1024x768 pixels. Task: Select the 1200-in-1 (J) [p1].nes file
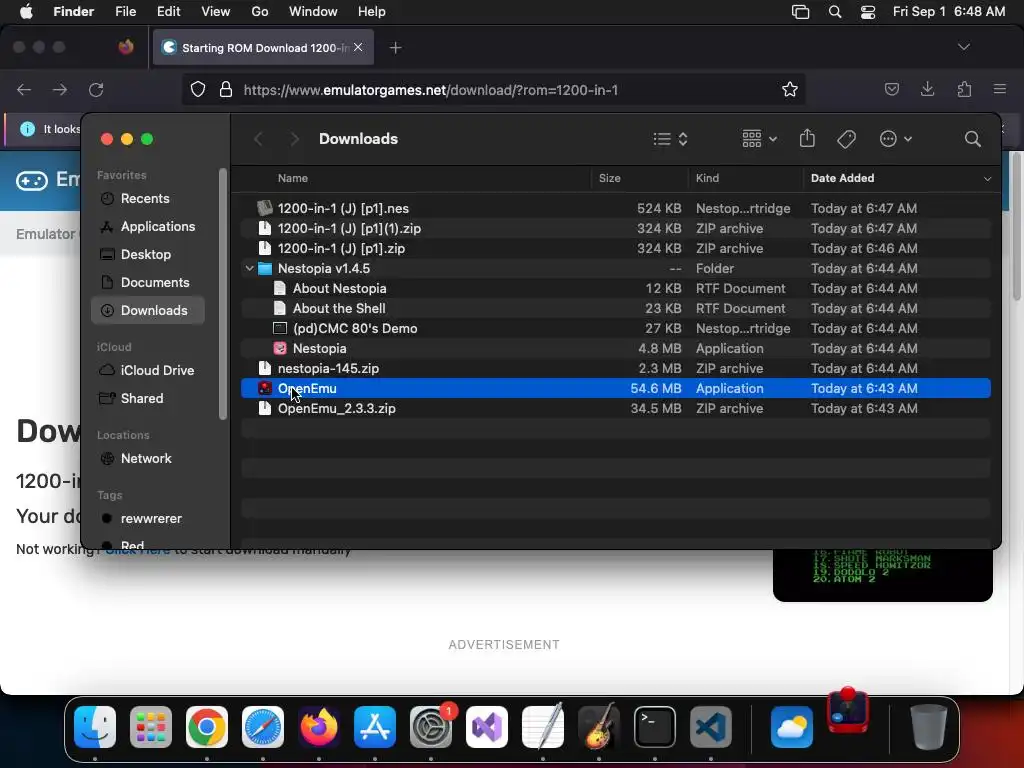coord(616,208)
